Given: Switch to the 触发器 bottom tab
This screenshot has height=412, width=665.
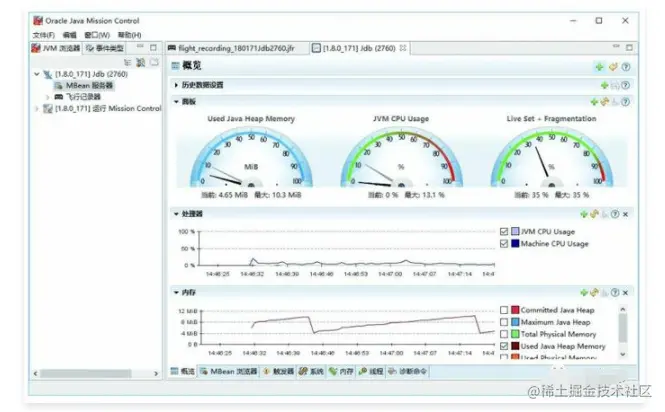Looking at the screenshot, I should point(279,371).
